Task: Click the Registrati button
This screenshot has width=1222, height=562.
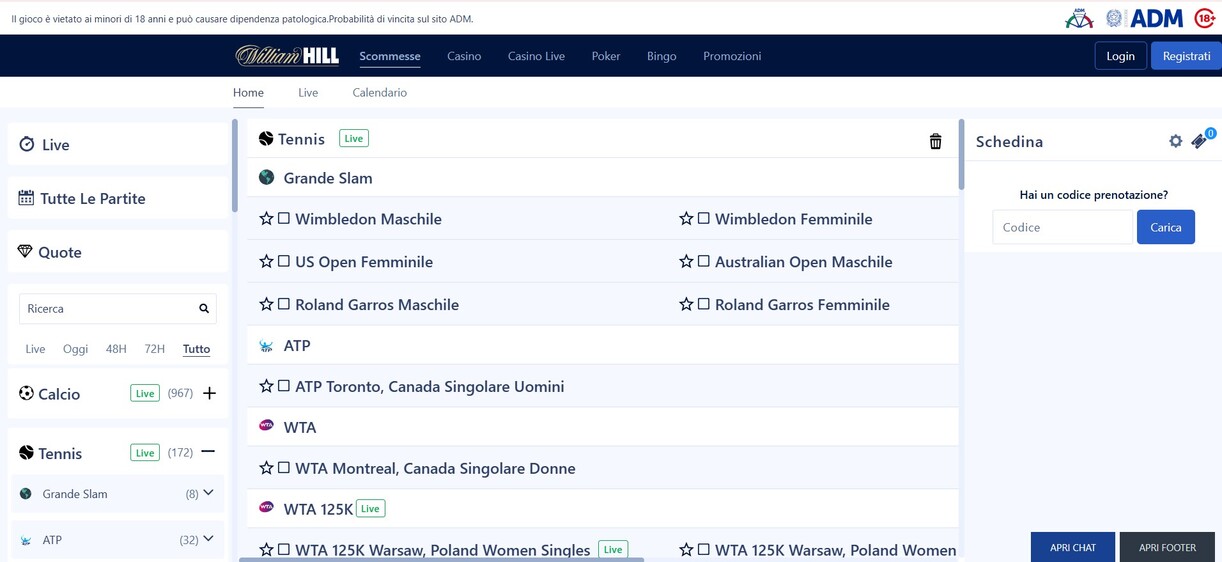Action: click(x=1187, y=56)
